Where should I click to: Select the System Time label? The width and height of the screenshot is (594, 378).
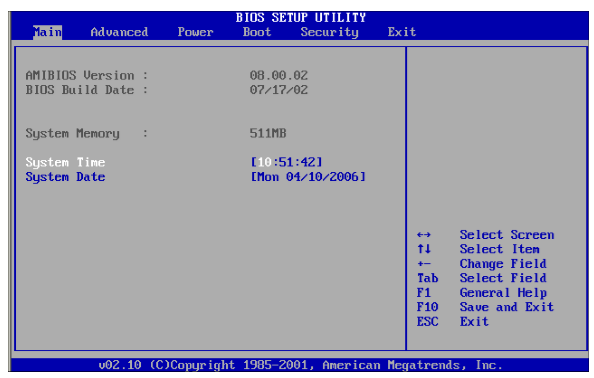65,163
